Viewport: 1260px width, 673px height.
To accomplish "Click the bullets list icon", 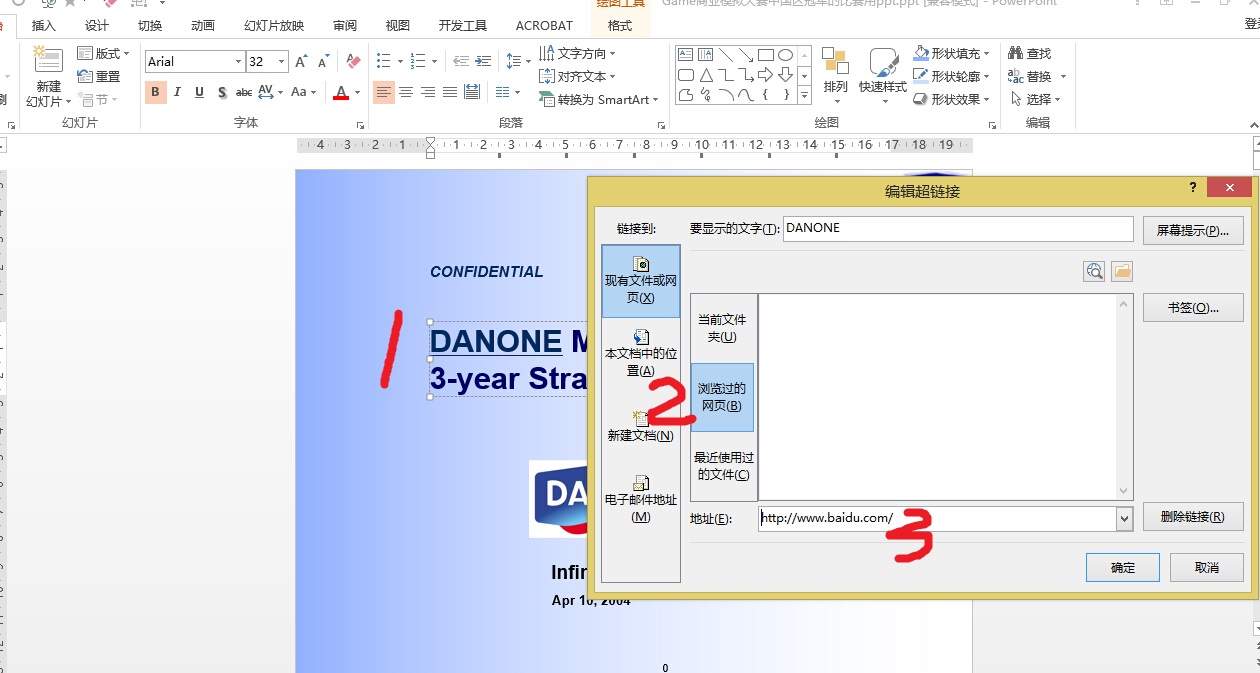I will [383, 62].
